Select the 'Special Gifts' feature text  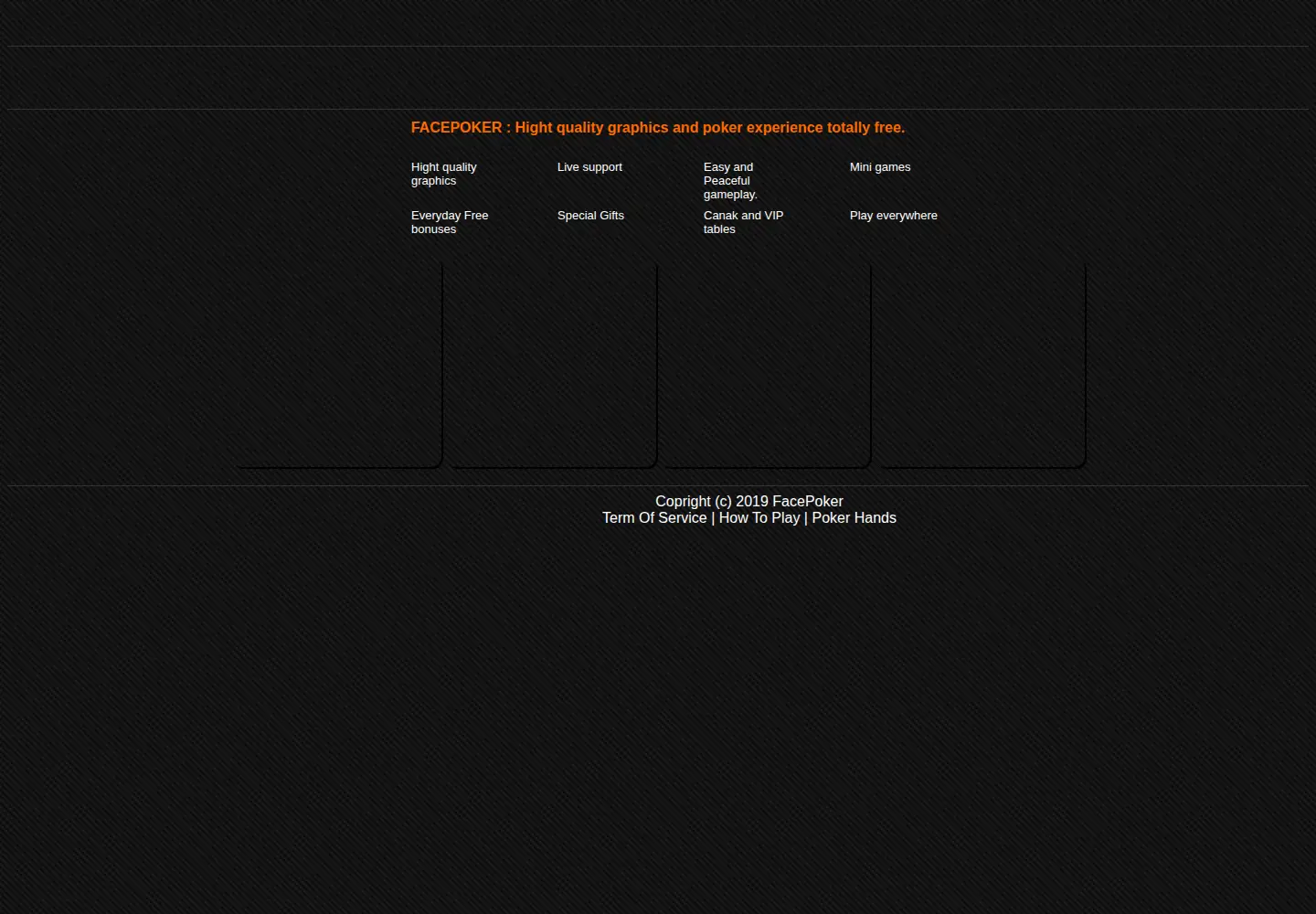click(590, 216)
